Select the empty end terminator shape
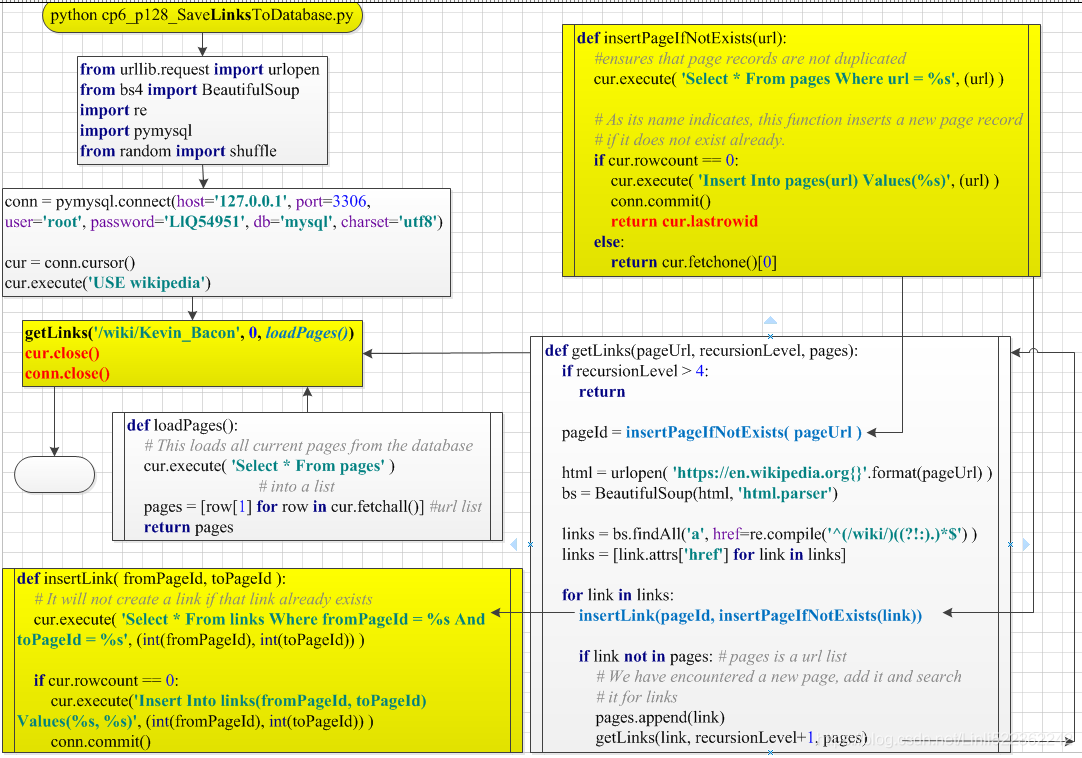 tap(55, 474)
